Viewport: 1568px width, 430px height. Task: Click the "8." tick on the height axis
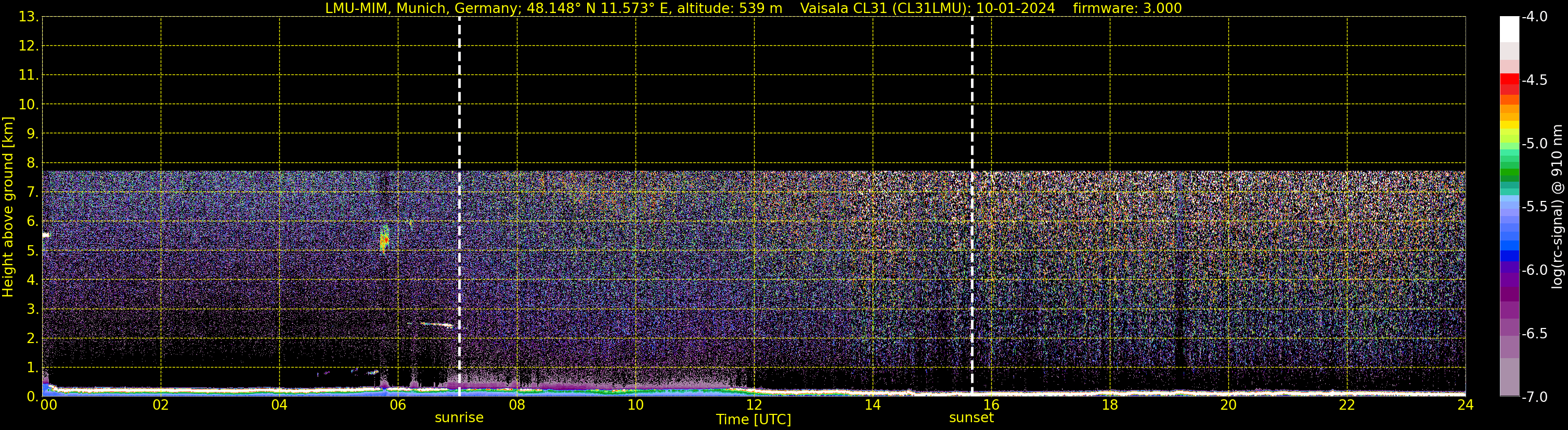click(32, 163)
